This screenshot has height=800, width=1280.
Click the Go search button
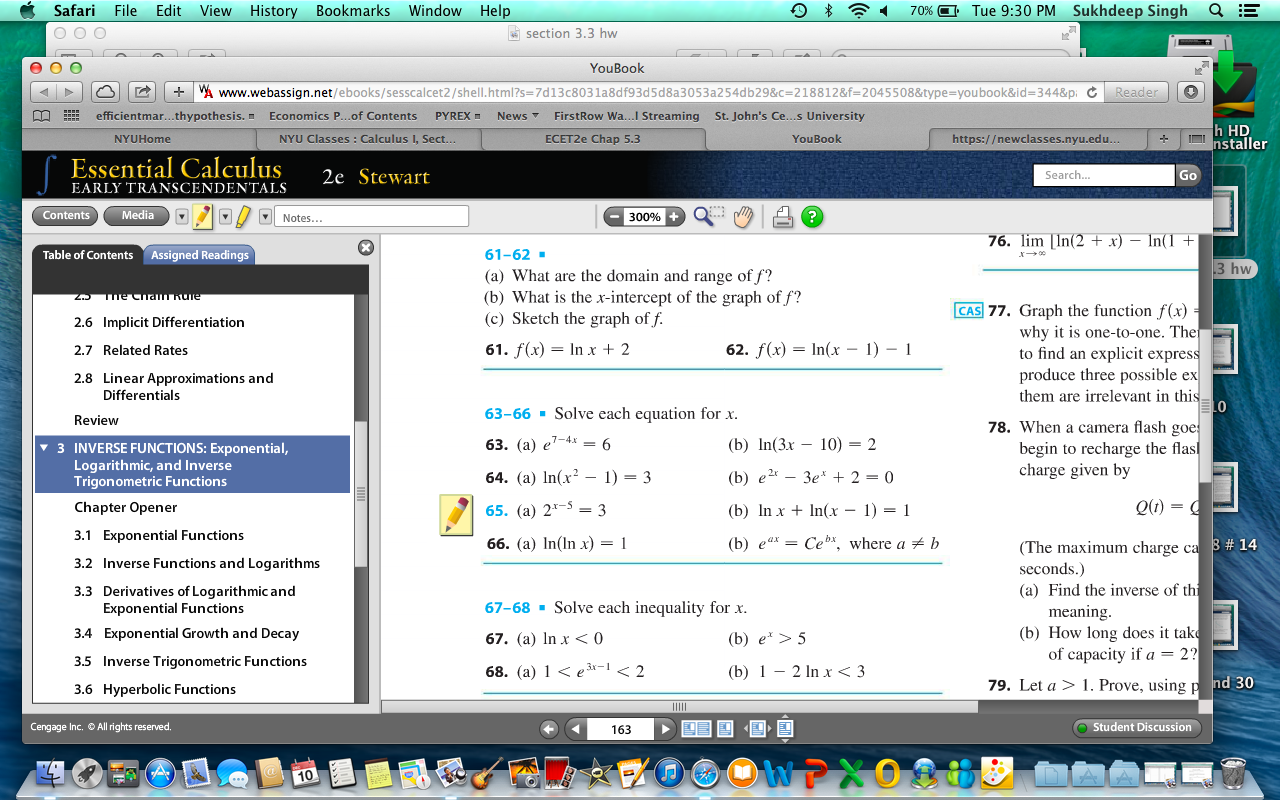(1187, 175)
